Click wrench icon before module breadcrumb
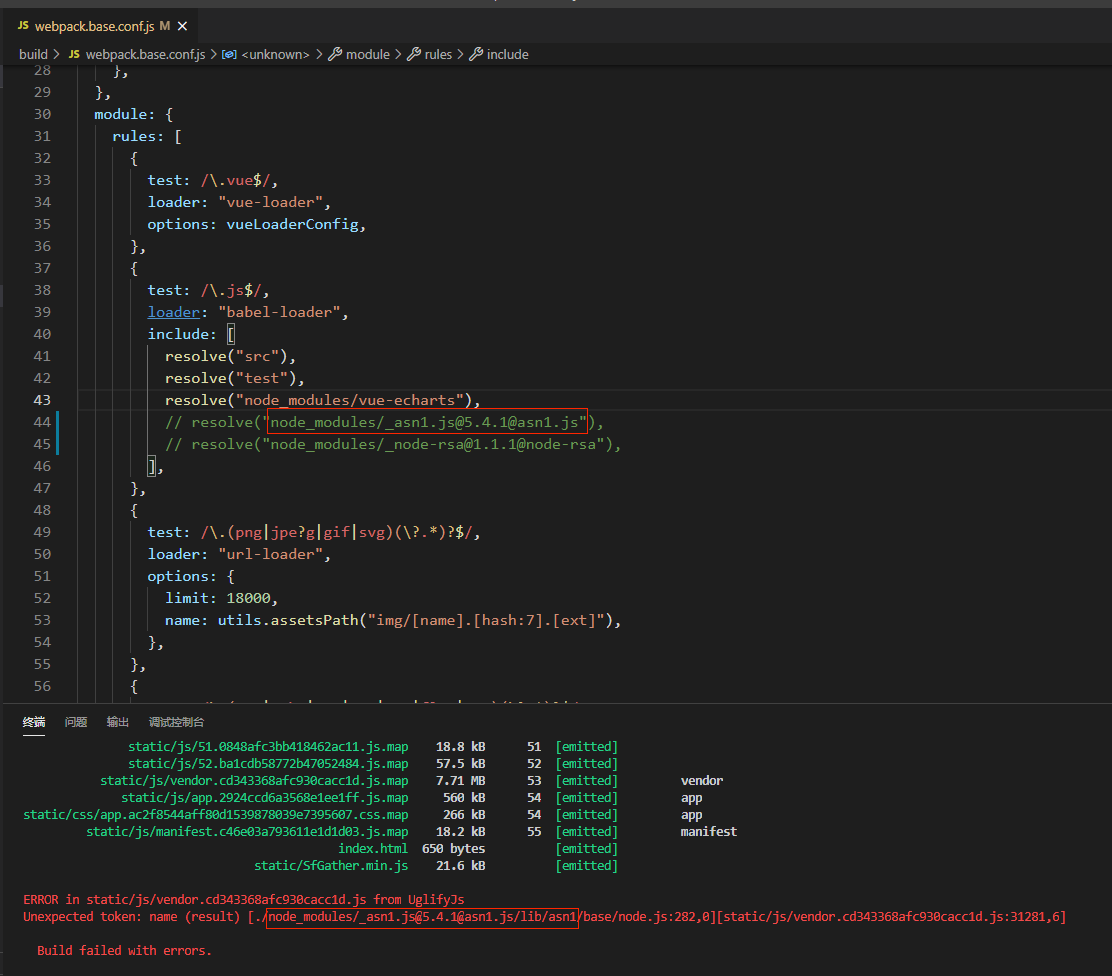This screenshot has height=976, width=1112. tap(335, 55)
